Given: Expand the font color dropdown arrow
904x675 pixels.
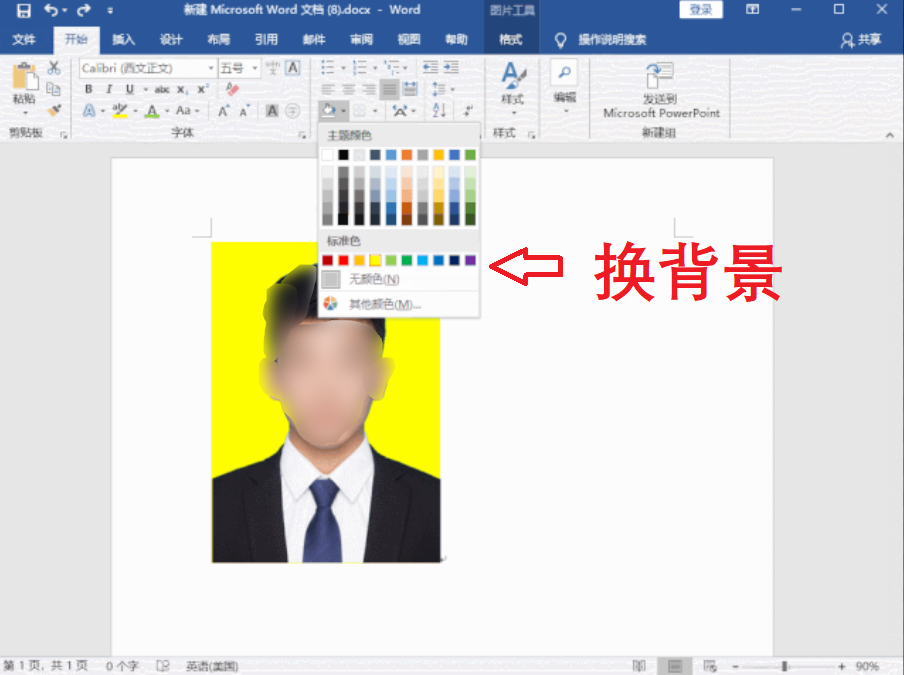Looking at the screenshot, I should pos(167,111).
